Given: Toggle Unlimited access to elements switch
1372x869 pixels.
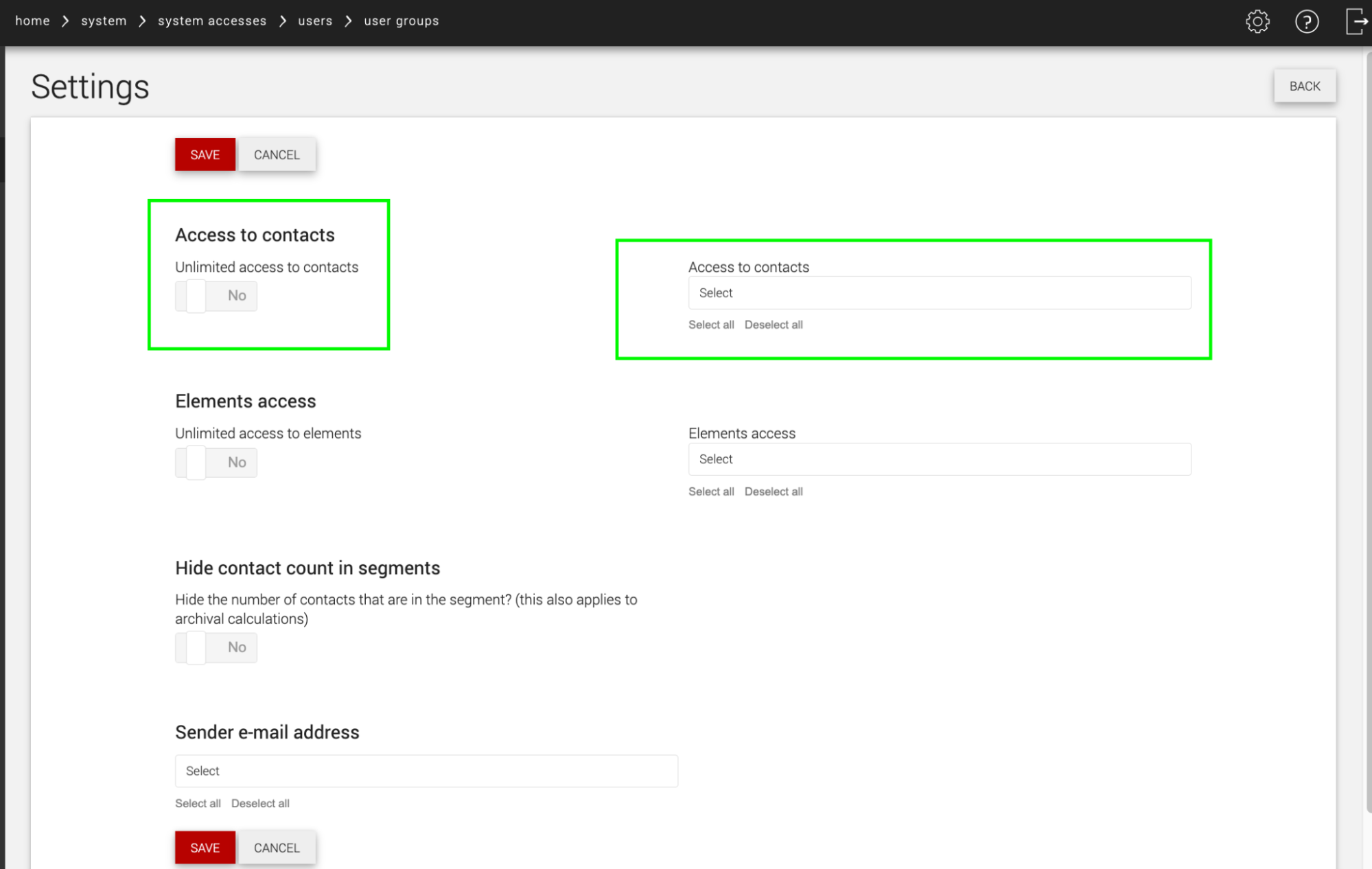Looking at the screenshot, I should coord(216,462).
